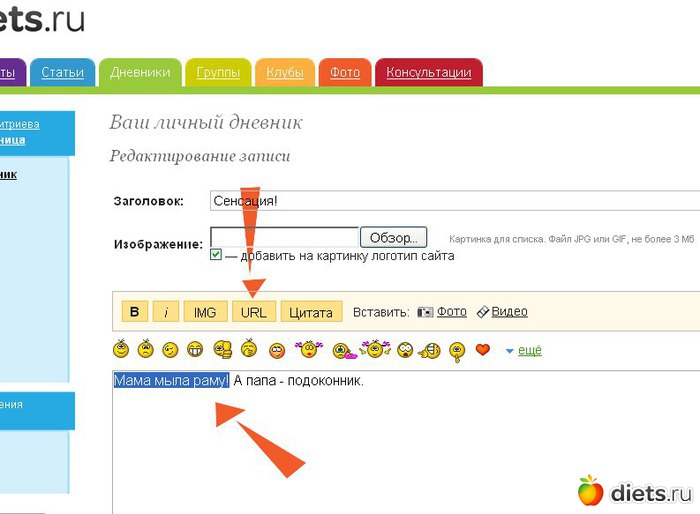The height and width of the screenshot is (514, 700).
Task: Click the video icon next to Видео
Action: pos(482,312)
